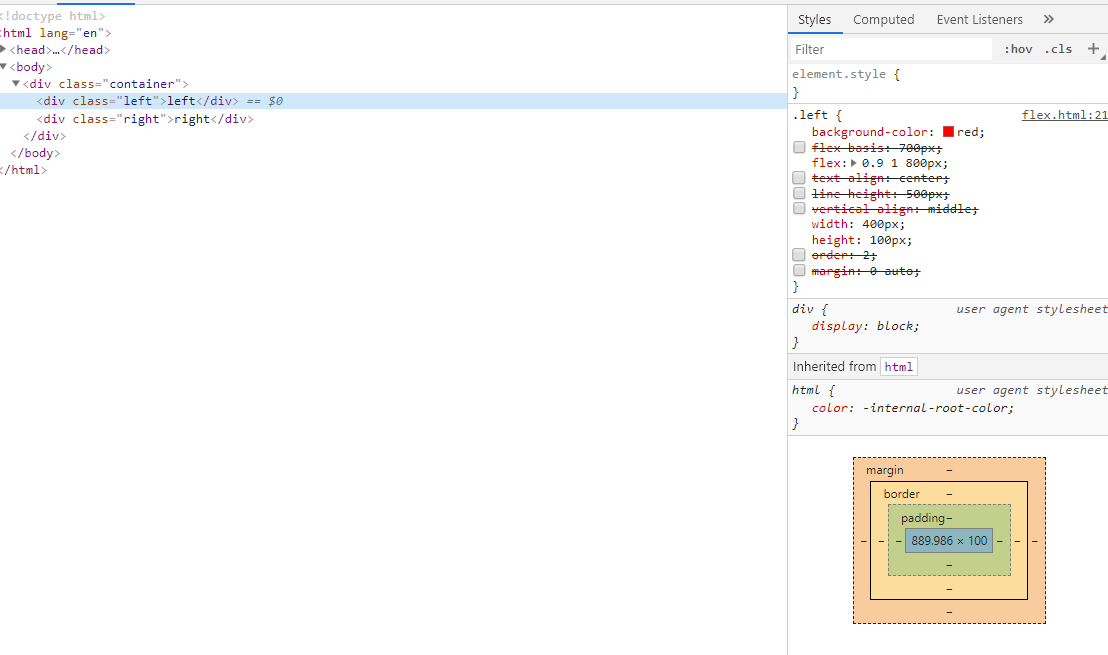
Task: Open the .cls class editor
Action: 1058,49
